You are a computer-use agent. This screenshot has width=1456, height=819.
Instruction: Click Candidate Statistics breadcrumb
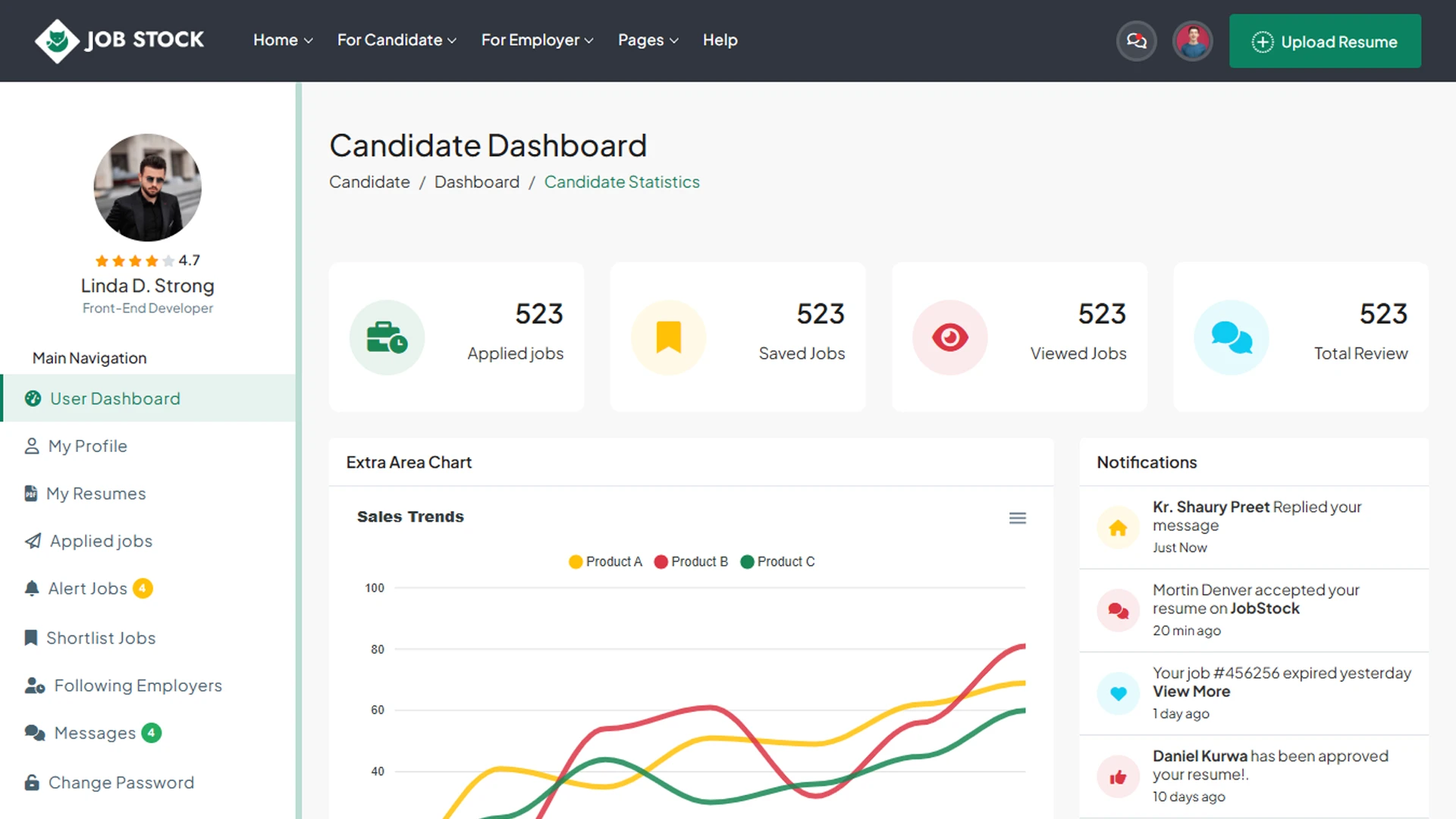(622, 182)
